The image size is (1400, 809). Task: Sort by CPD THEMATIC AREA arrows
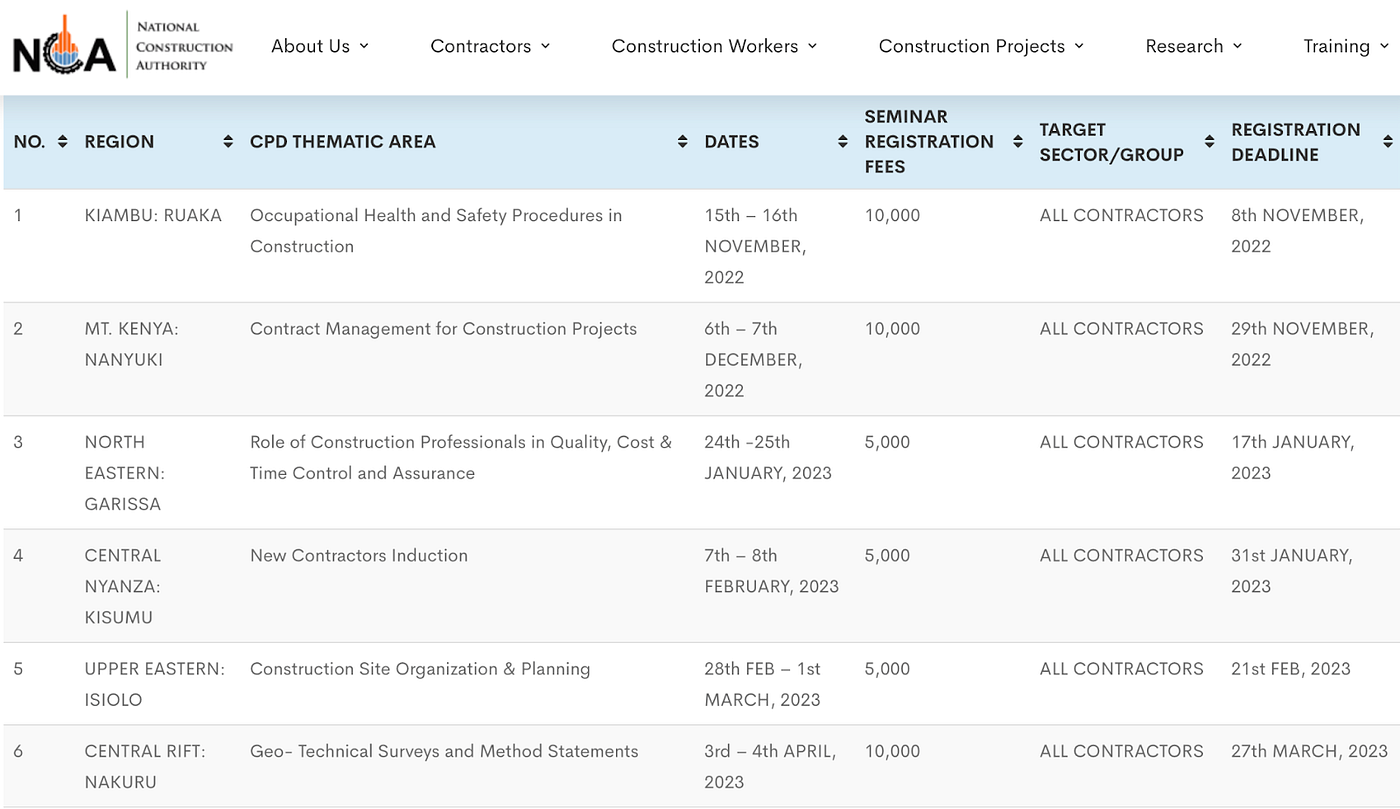tap(683, 142)
